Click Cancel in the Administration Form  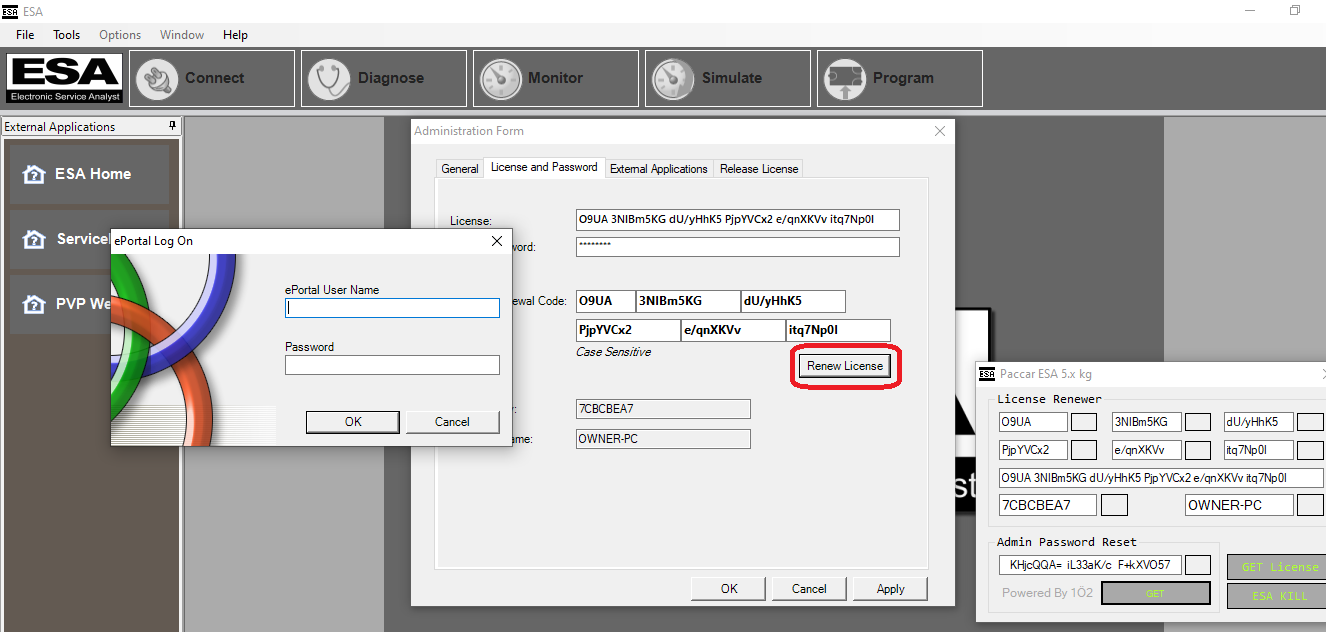[809, 589]
